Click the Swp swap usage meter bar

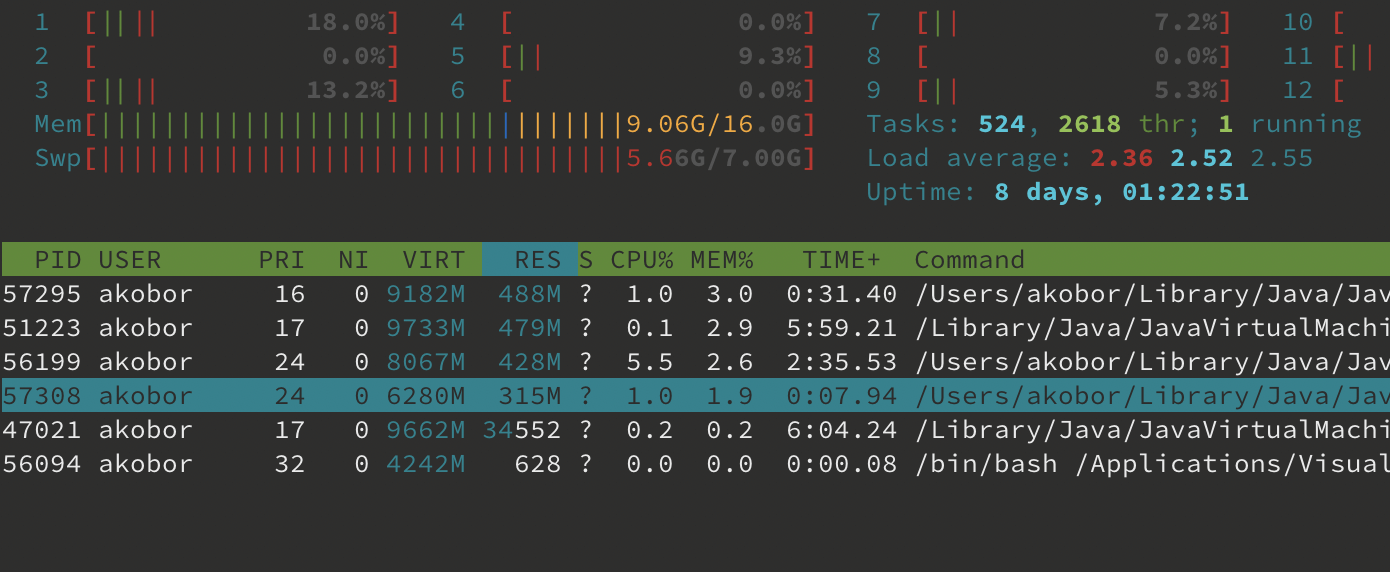[450, 159]
